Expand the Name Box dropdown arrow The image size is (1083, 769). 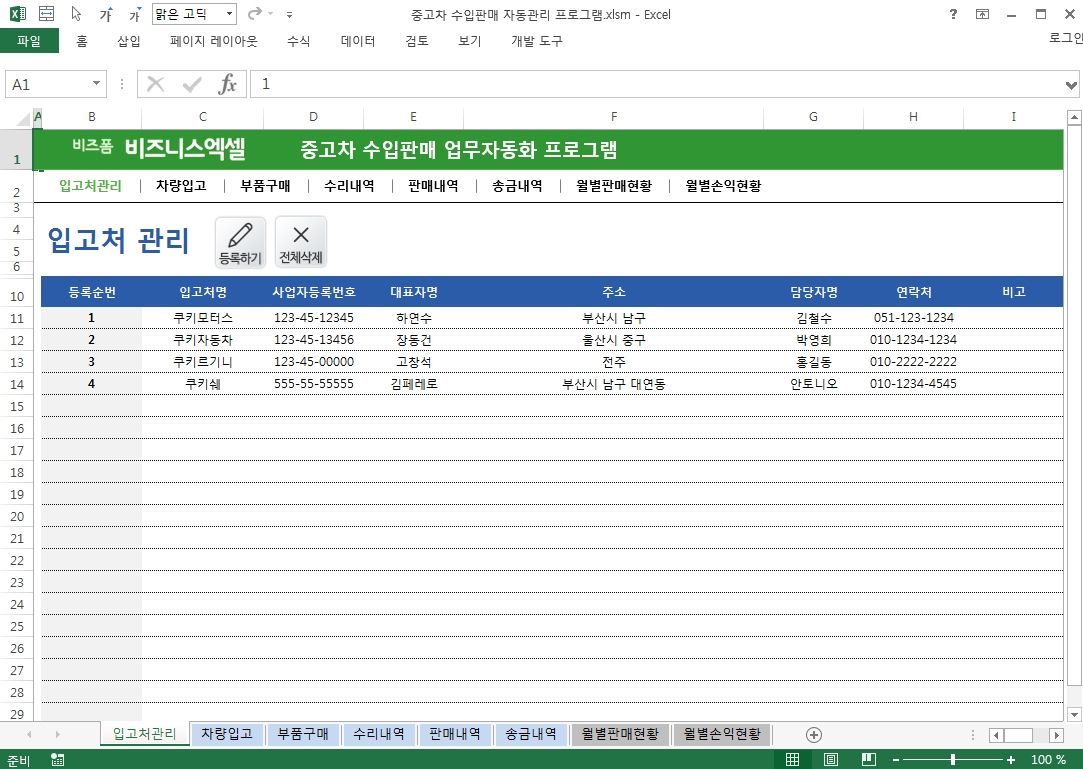pyautogui.click(x=97, y=85)
